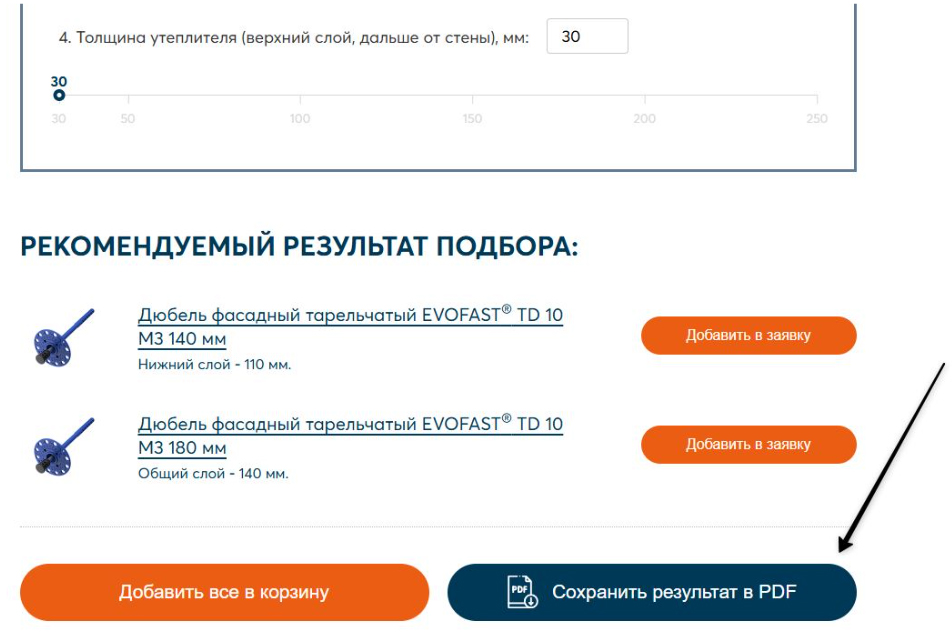
Task: Open EVOFAST TD 10 M3 180 мм link
Action: (350, 435)
